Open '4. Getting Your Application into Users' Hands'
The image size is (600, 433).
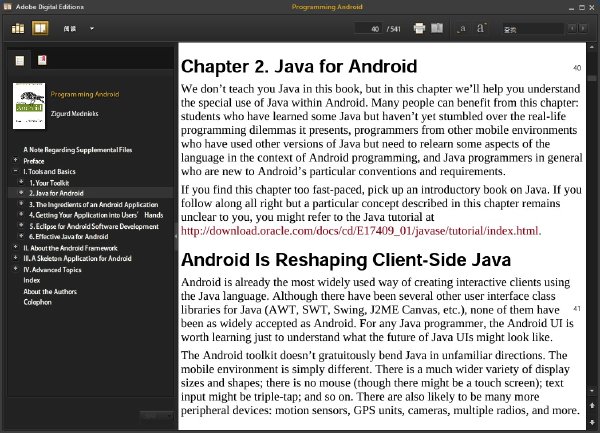coord(96,215)
